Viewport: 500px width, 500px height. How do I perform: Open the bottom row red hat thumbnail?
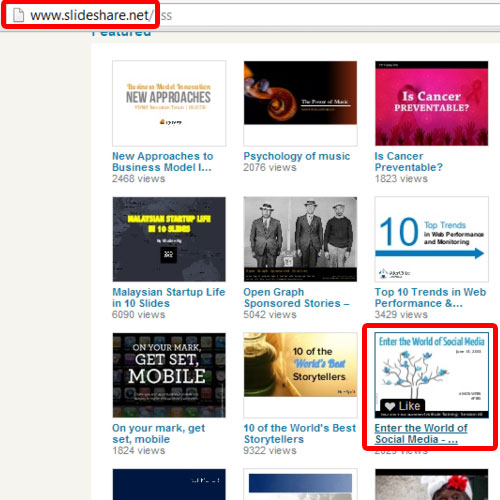[x=432, y=484]
